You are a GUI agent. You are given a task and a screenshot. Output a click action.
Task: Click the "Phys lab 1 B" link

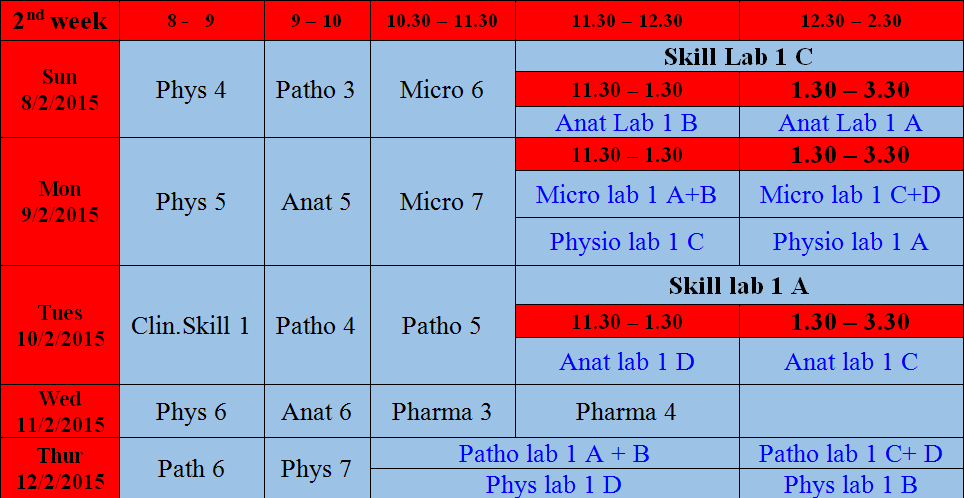point(850,485)
